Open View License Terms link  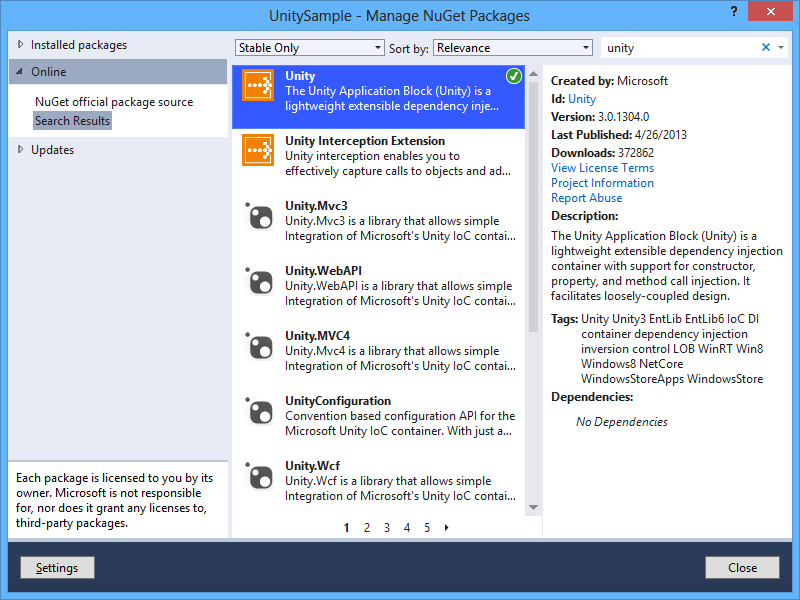point(602,168)
